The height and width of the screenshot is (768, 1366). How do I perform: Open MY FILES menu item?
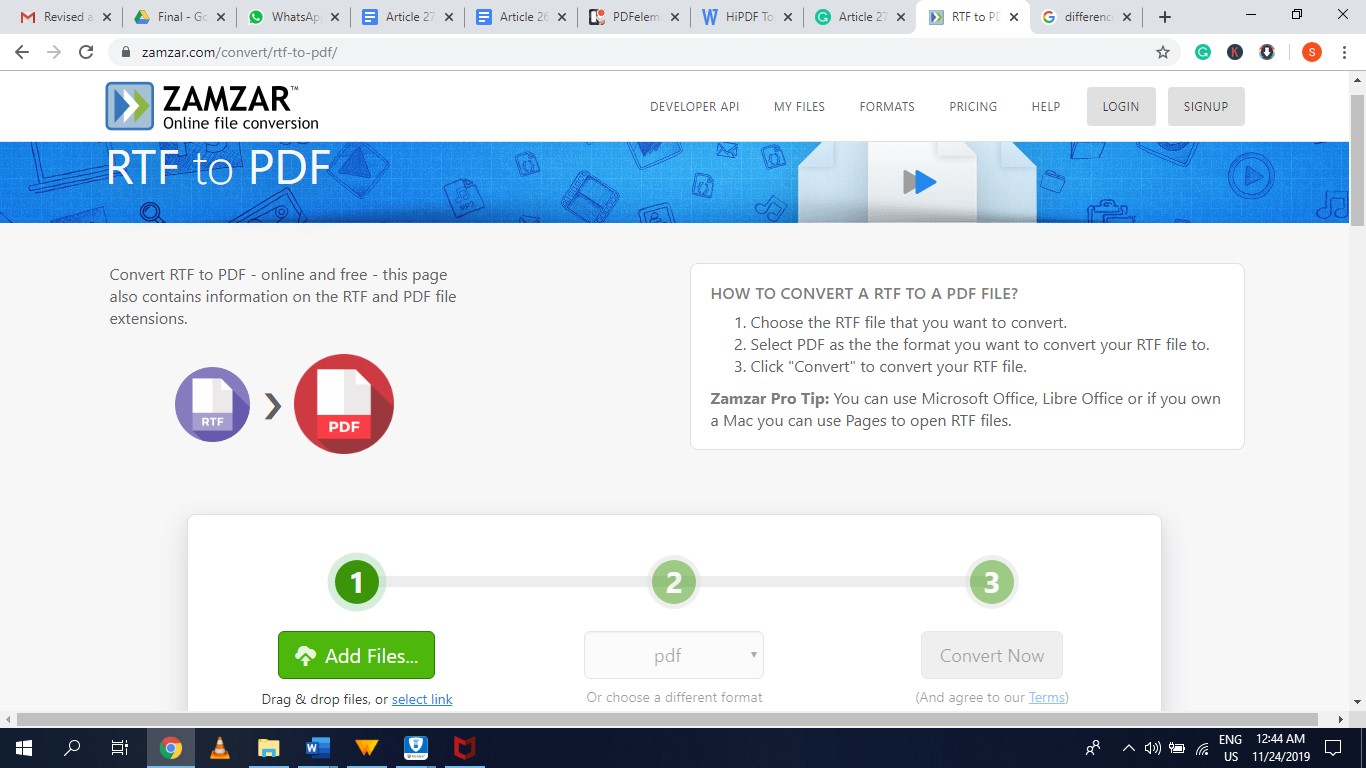[x=799, y=107]
